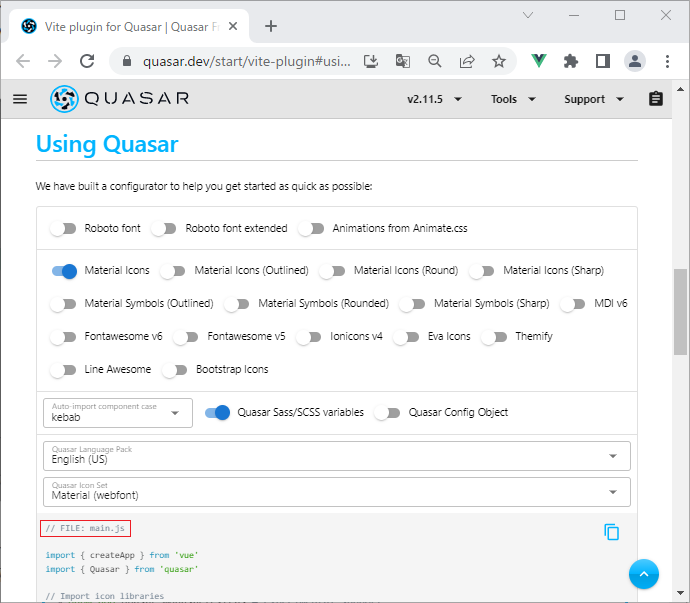Open the Tools dropdown menu
The image size is (690, 603).
pos(514,99)
